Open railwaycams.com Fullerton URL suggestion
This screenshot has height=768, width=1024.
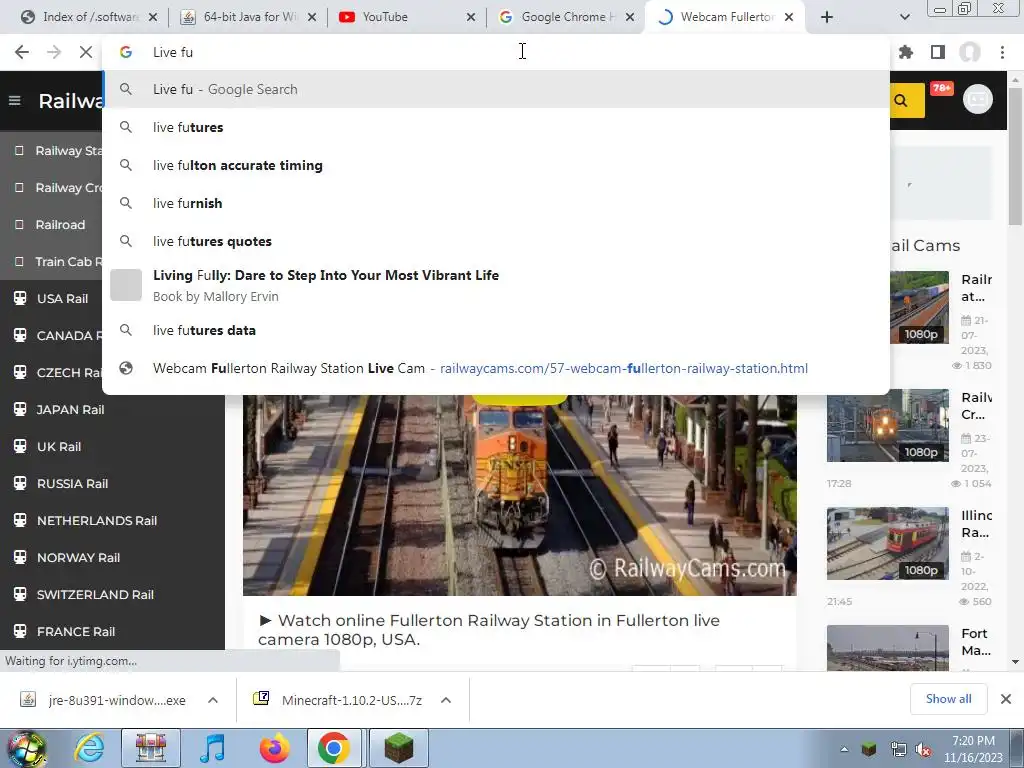496,368
